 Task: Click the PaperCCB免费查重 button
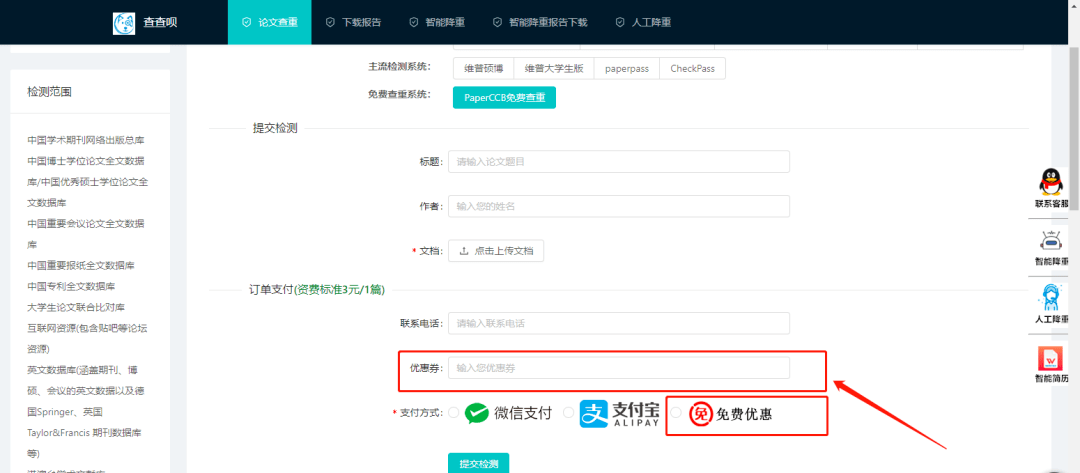(504, 98)
